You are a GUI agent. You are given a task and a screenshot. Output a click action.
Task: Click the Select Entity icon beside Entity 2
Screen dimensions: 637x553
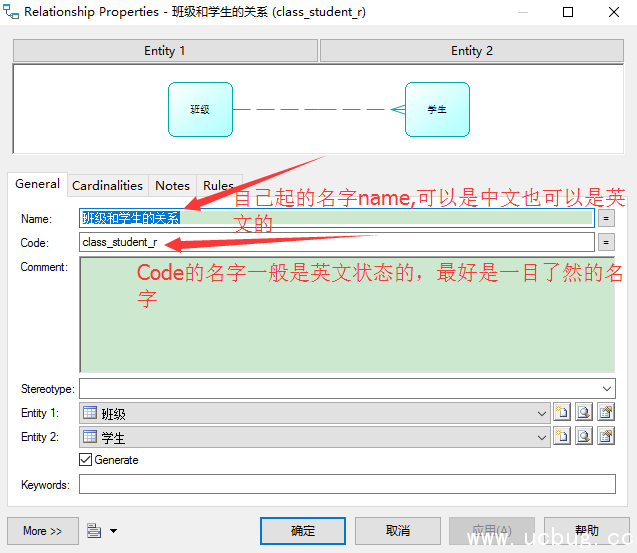(584, 437)
